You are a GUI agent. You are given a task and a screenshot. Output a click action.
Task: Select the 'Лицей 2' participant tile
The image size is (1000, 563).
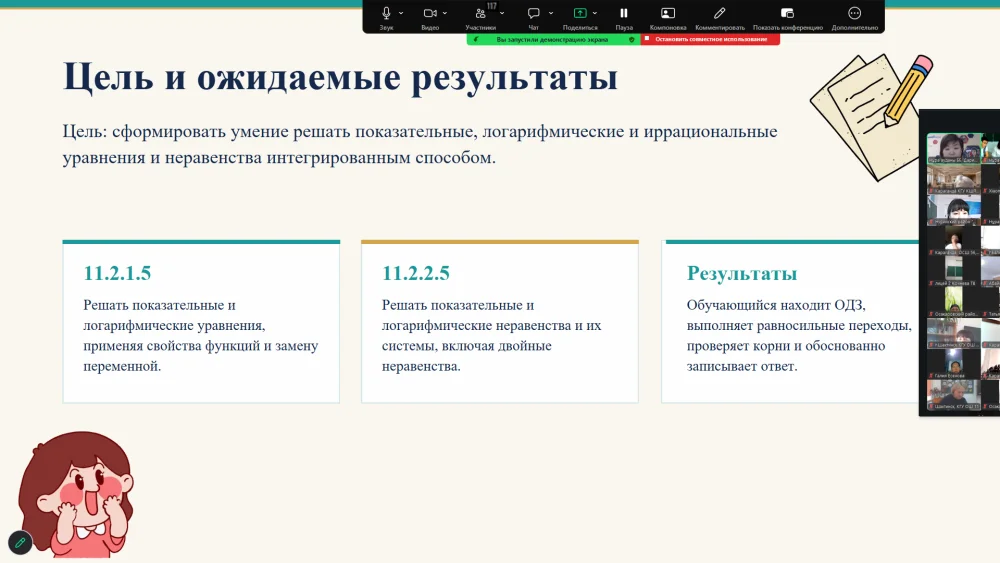[x=953, y=272]
